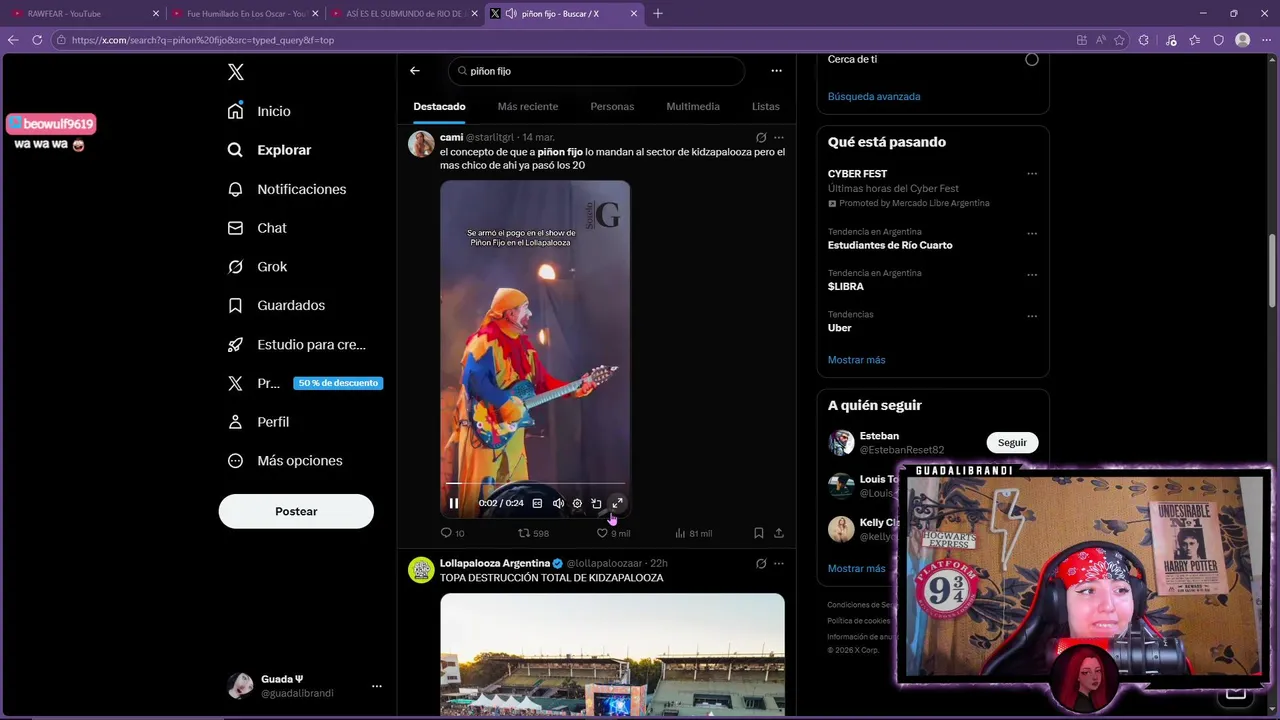
Task: Click Grok icon on Lollapalooza post
Action: click(761, 564)
